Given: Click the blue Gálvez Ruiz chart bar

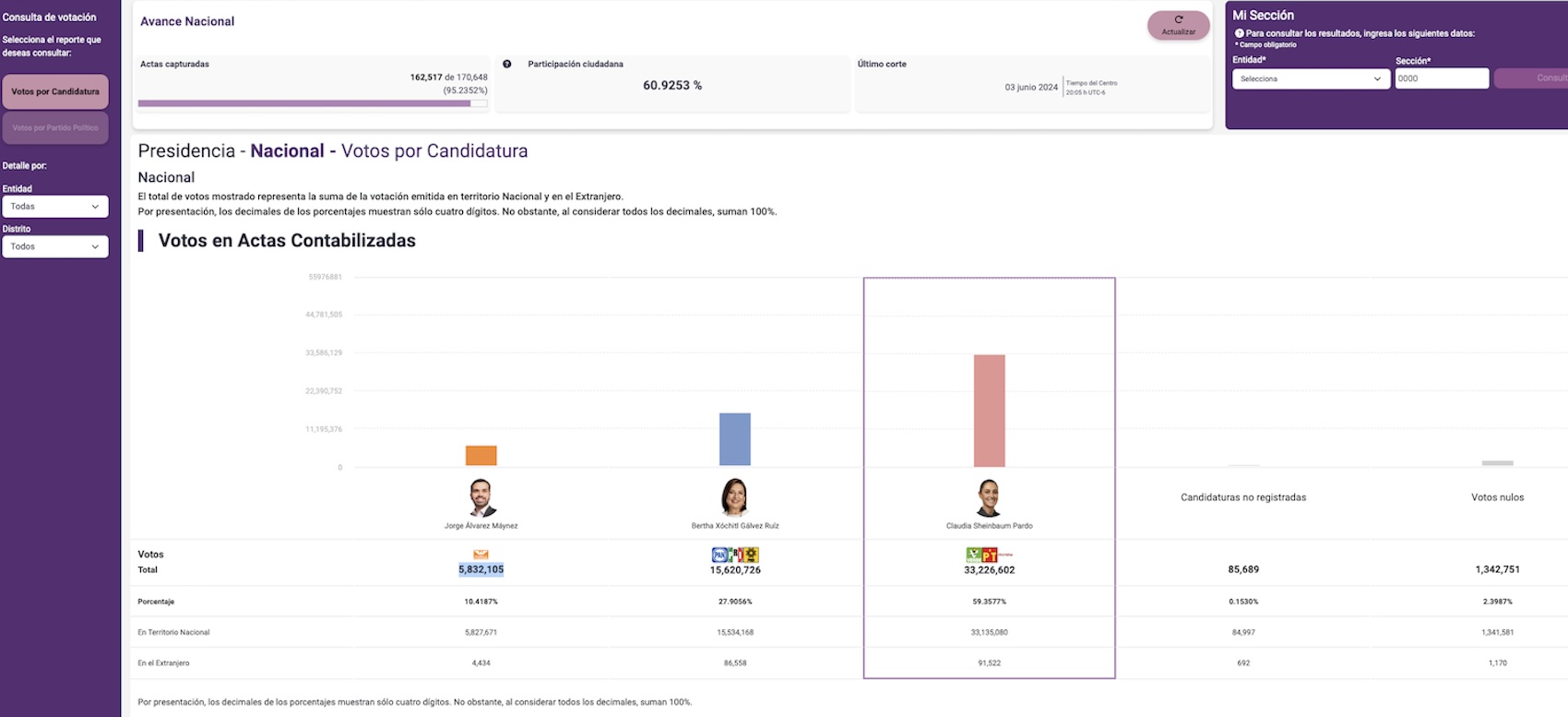Looking at the screenshot, I should [x=735, y=439].
